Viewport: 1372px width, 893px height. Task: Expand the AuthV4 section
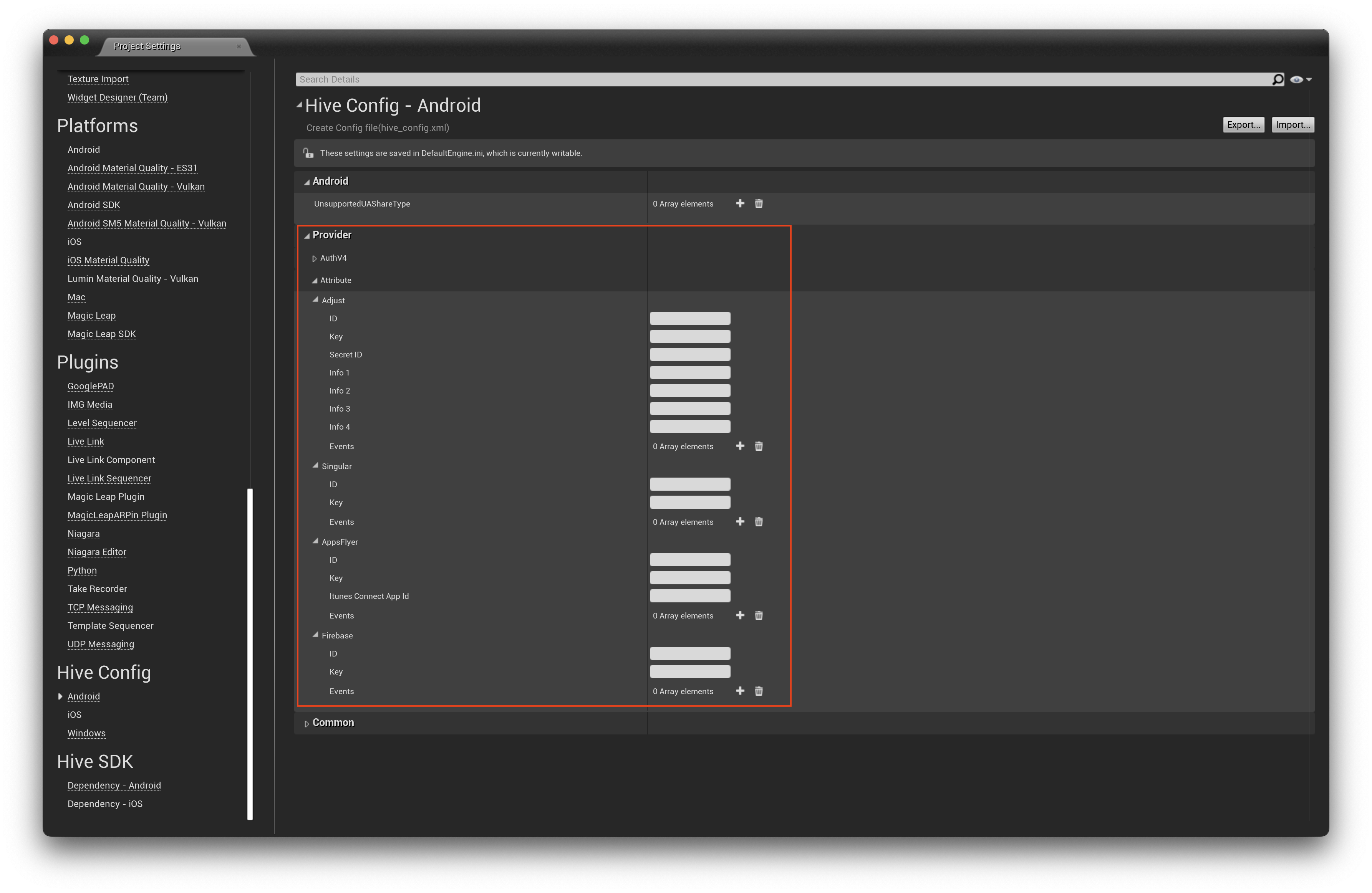[314, 258]
